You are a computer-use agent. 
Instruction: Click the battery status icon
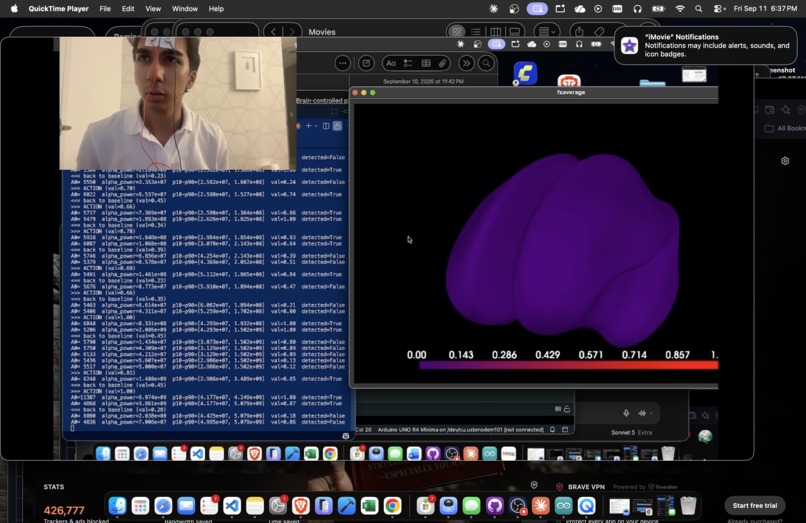point(658,8)
